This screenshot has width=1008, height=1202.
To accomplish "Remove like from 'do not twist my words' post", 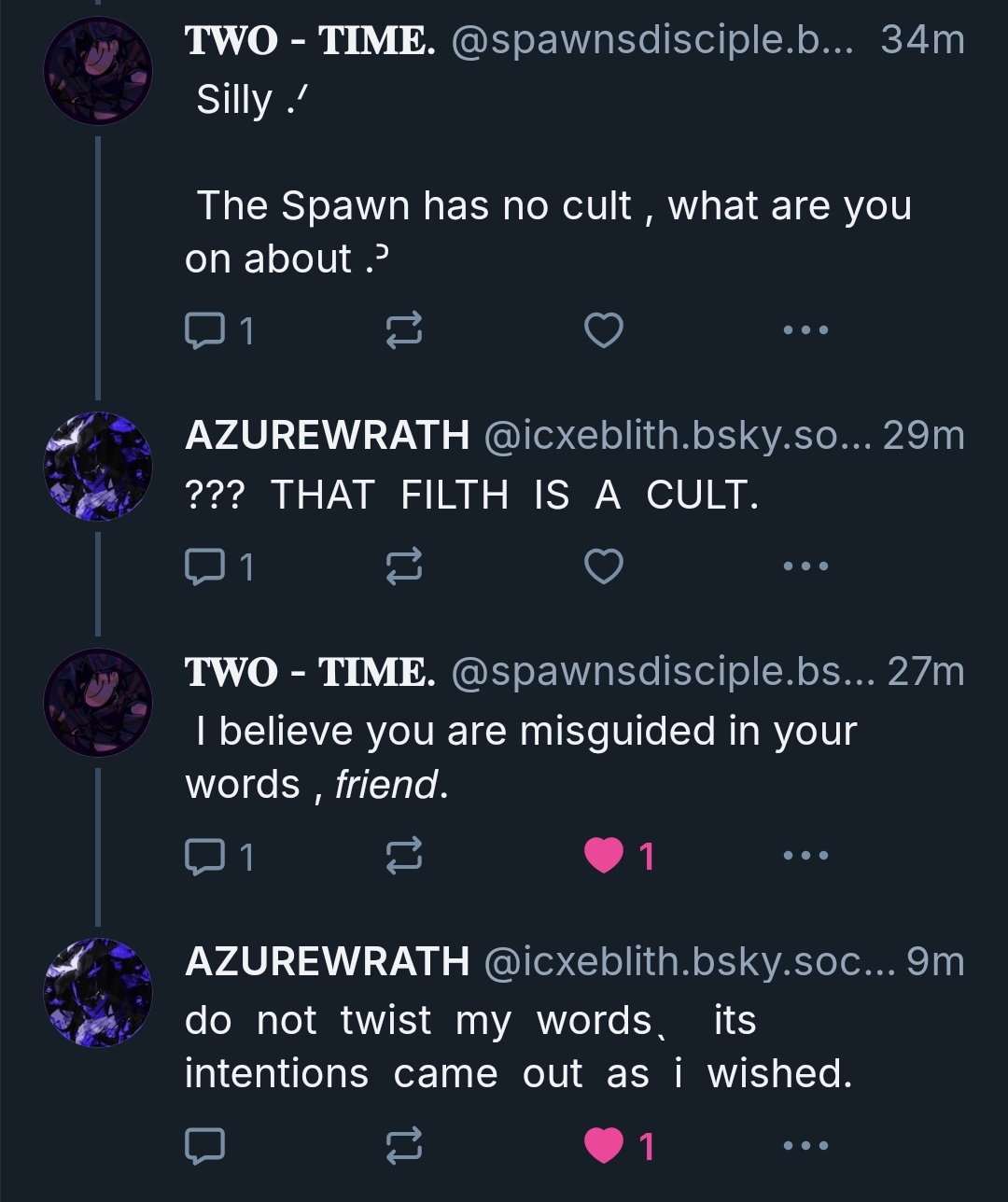I will point(603,1146).
